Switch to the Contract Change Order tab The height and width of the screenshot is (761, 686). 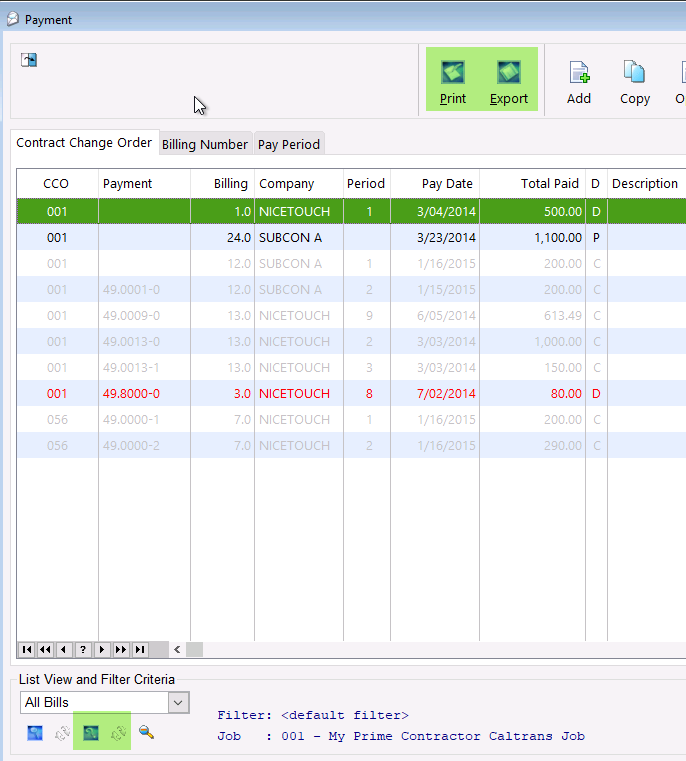pos(84,143)
